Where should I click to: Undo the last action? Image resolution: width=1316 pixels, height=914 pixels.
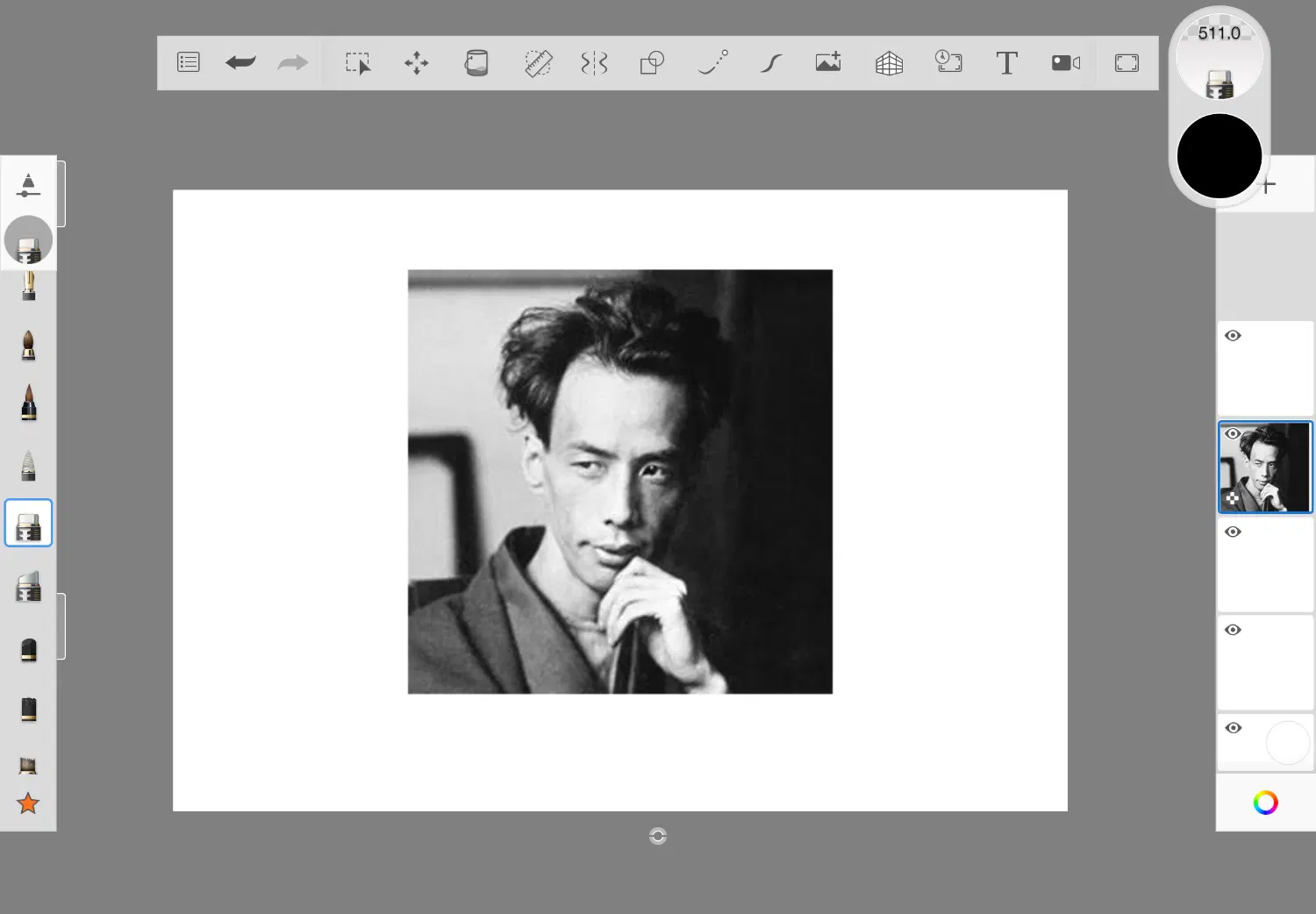(240, 62)
